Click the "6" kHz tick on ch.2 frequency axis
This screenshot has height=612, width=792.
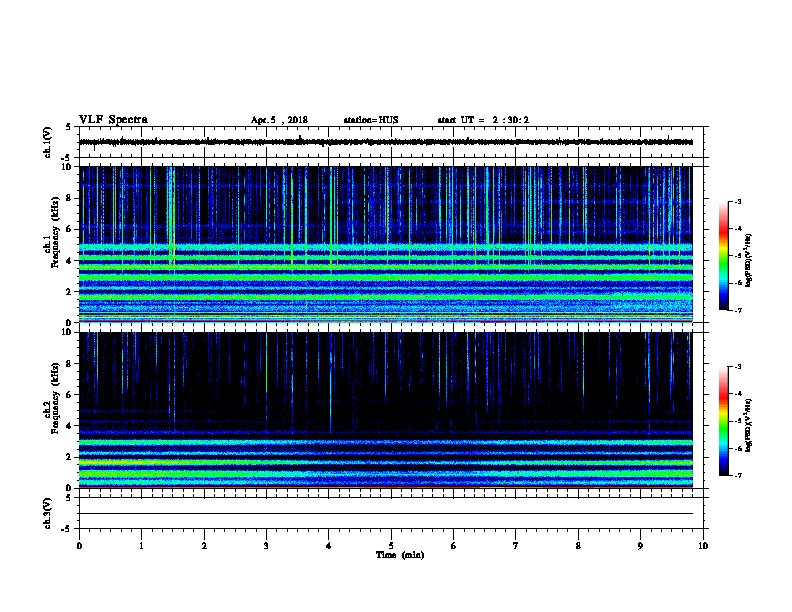69,395
